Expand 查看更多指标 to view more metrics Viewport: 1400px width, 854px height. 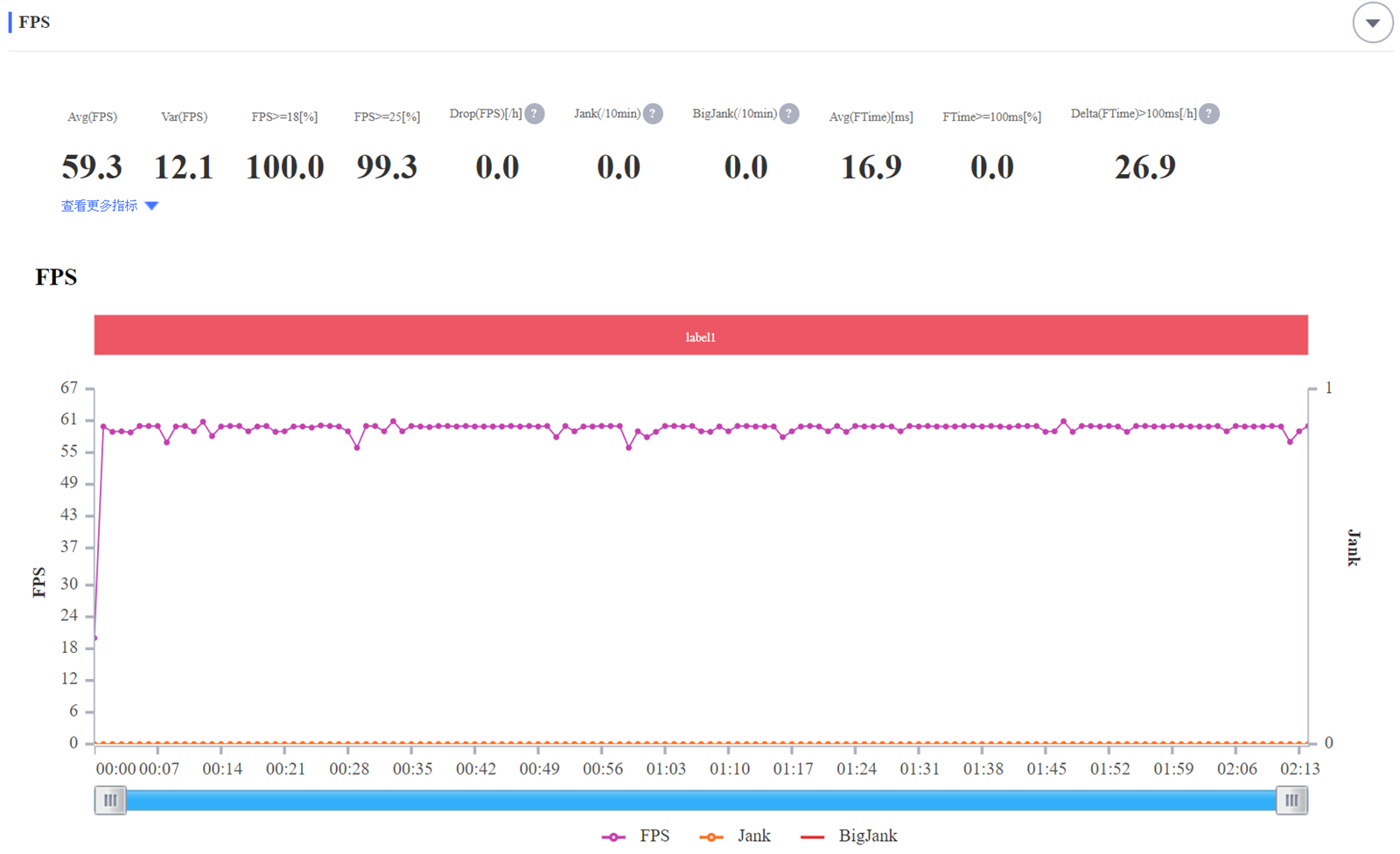point(99,206)
